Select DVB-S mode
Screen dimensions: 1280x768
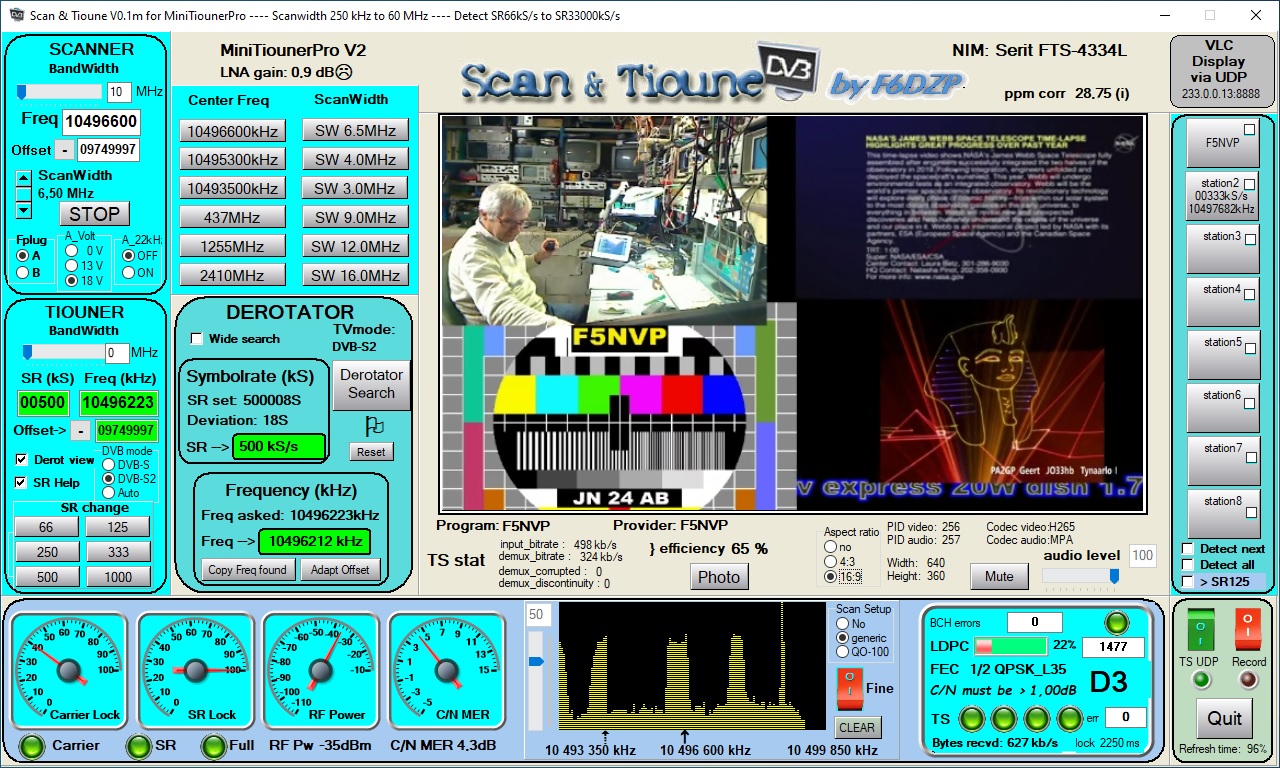[x=109, y=465]
